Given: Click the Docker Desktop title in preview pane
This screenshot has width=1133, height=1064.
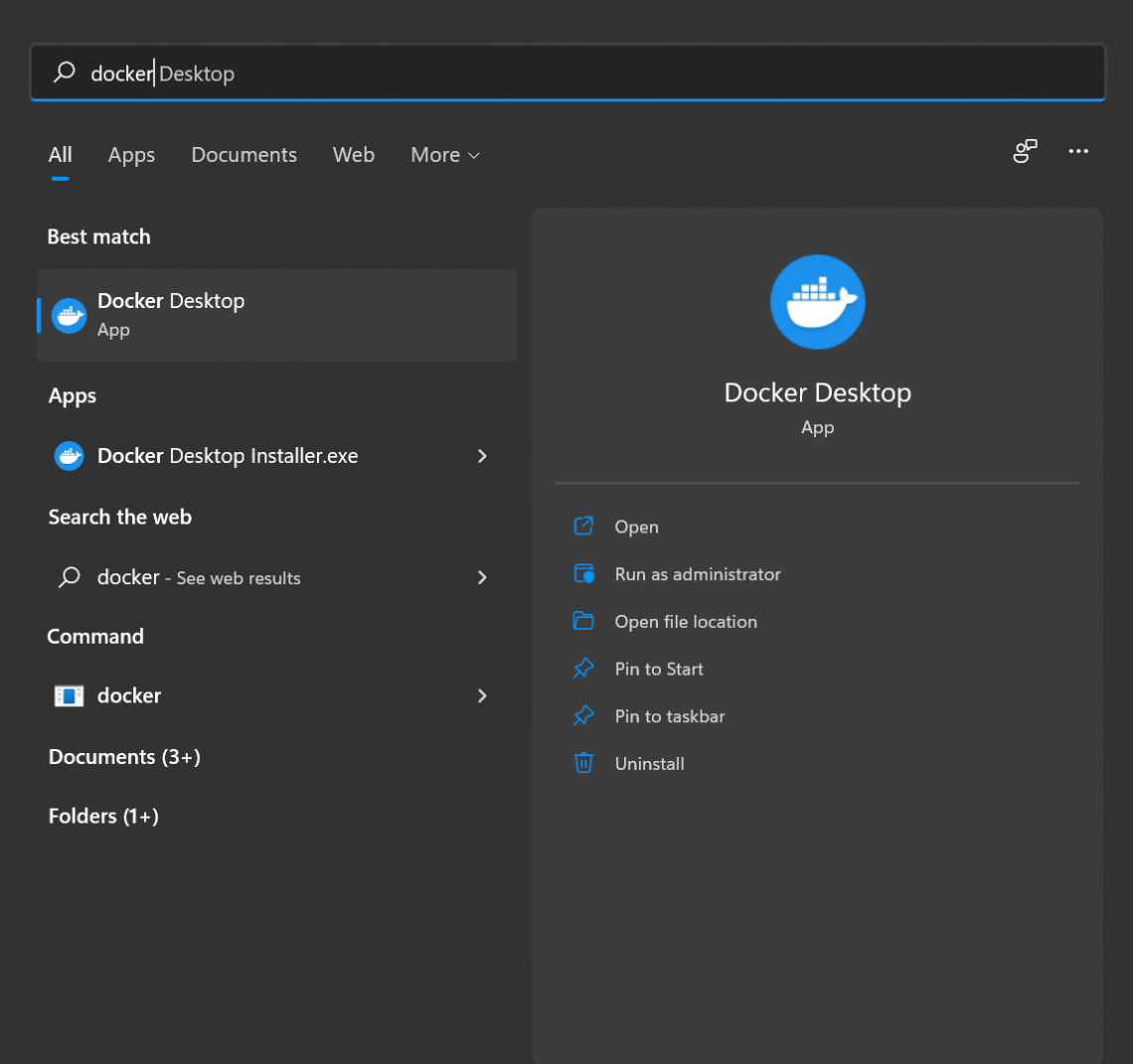Looking at the screenshot, I should coord(817,393).
